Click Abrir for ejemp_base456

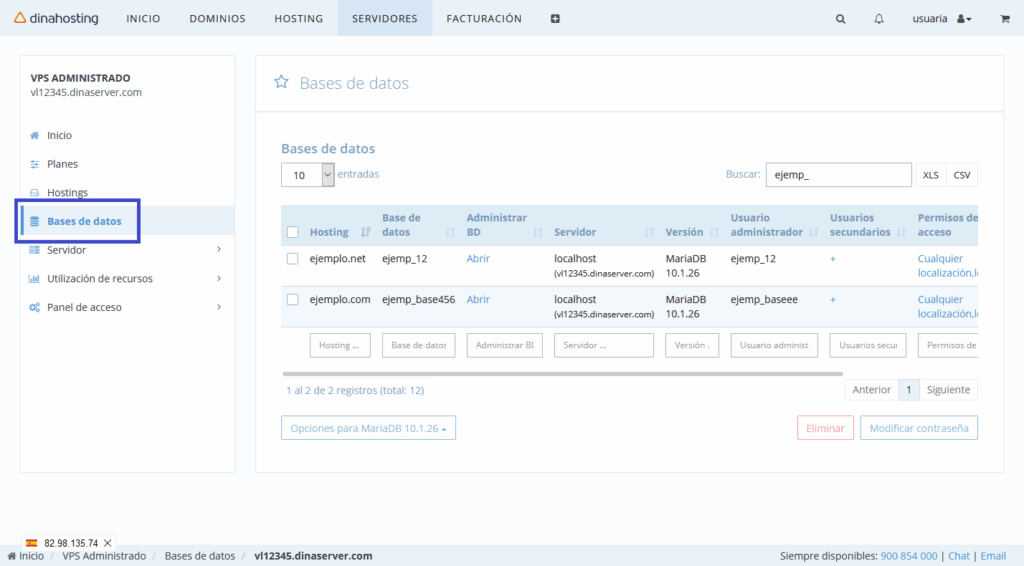[x=478, y=299]
